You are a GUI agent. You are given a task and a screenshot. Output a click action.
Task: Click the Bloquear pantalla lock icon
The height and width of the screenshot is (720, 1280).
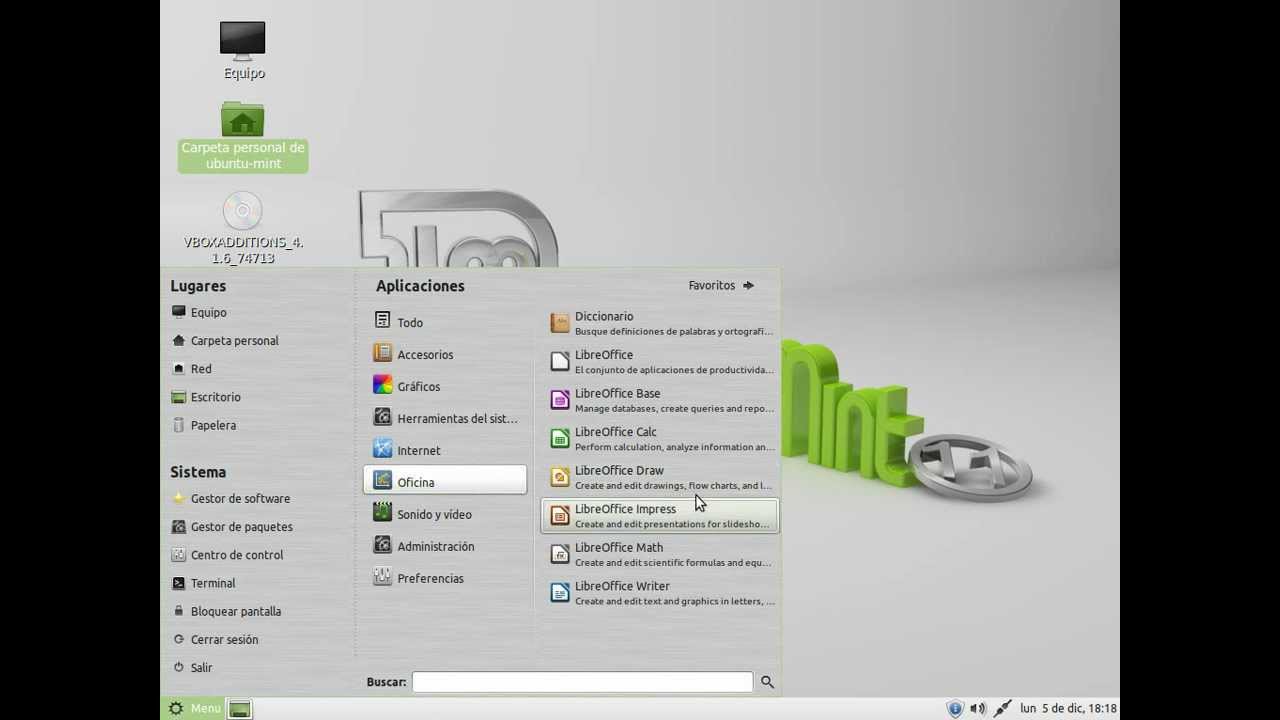point(179,611)
